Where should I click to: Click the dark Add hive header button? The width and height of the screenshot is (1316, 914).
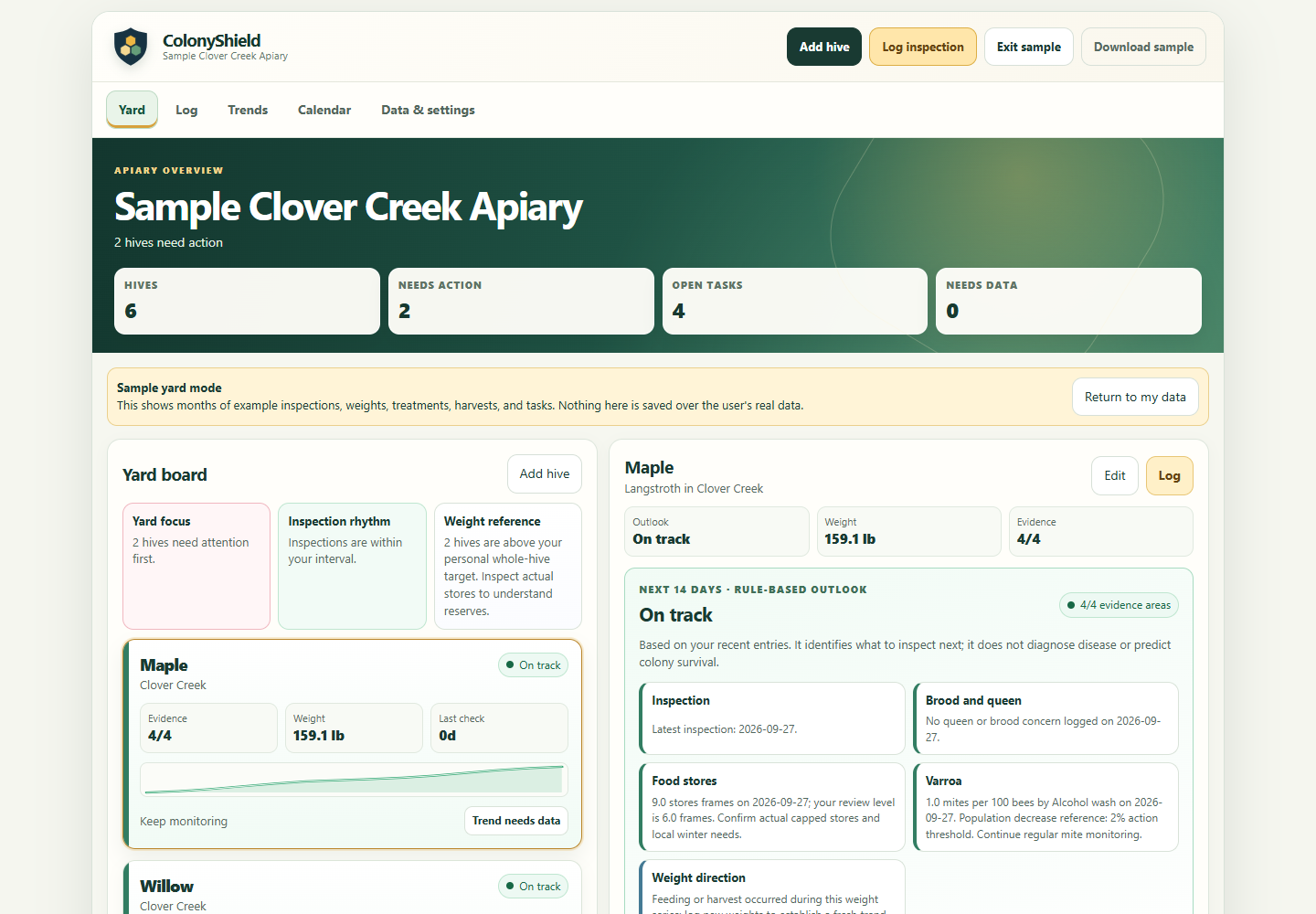pyautogui.click(x=824, y=47)
